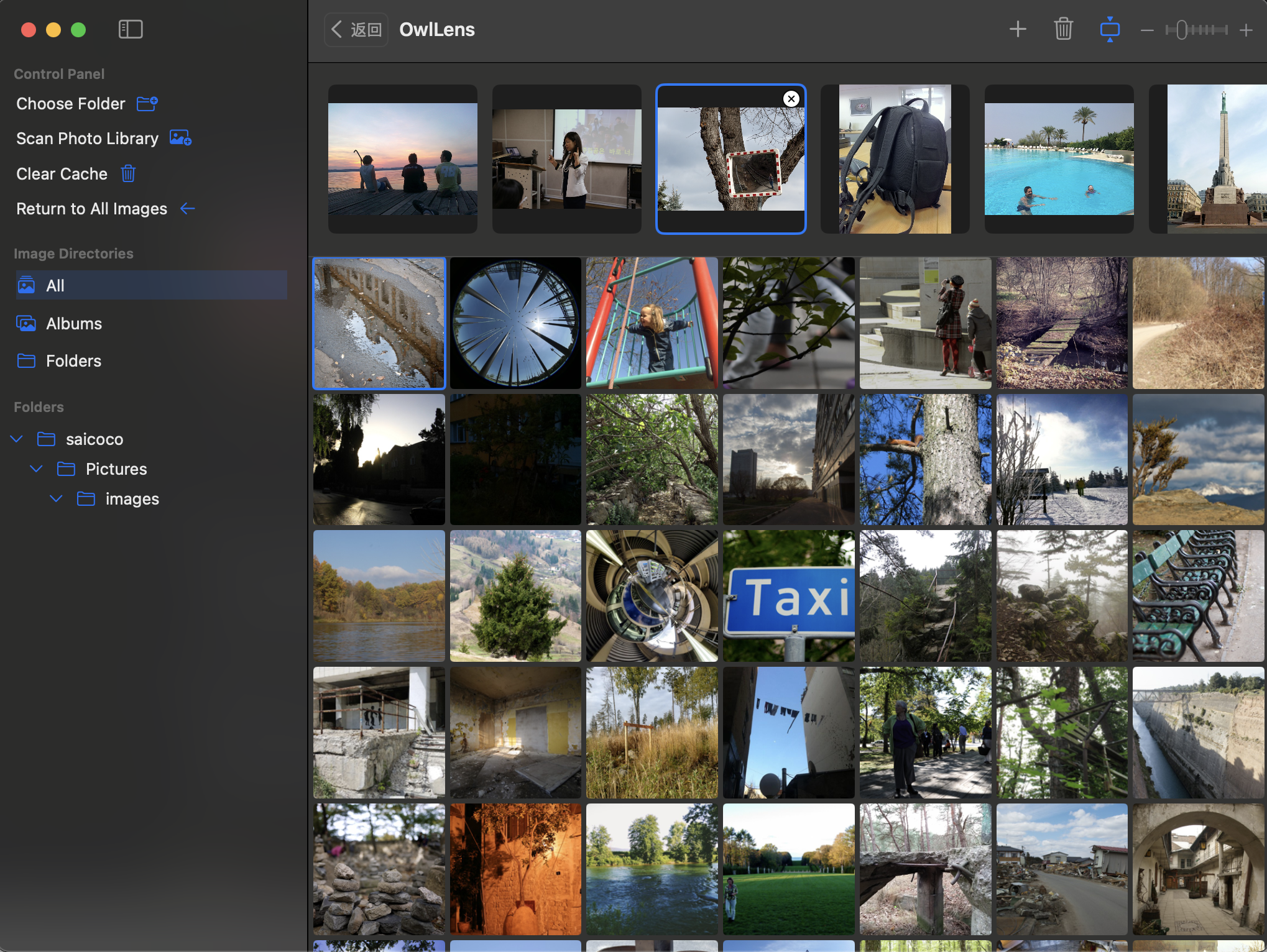Select the Pictures folder
This screenshot has height=952, width=1267.
[116, 469]
